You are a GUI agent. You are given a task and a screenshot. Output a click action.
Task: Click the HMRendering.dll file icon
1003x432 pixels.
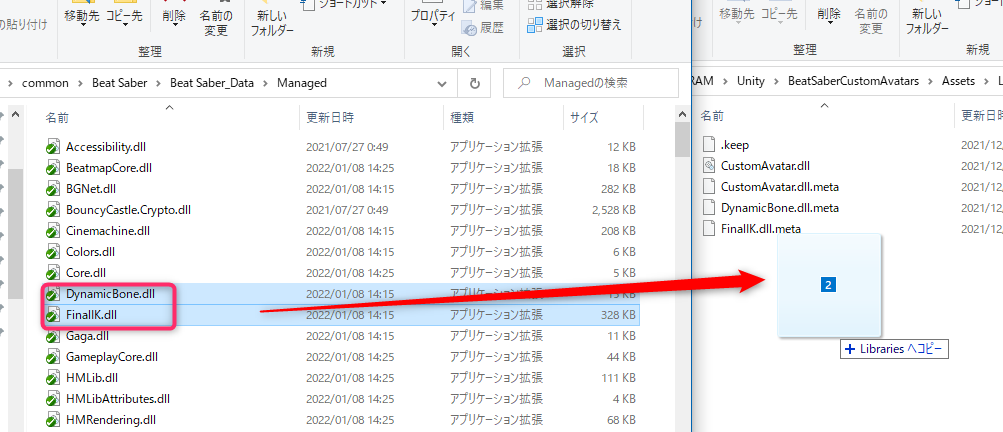[x=52, y=420]
